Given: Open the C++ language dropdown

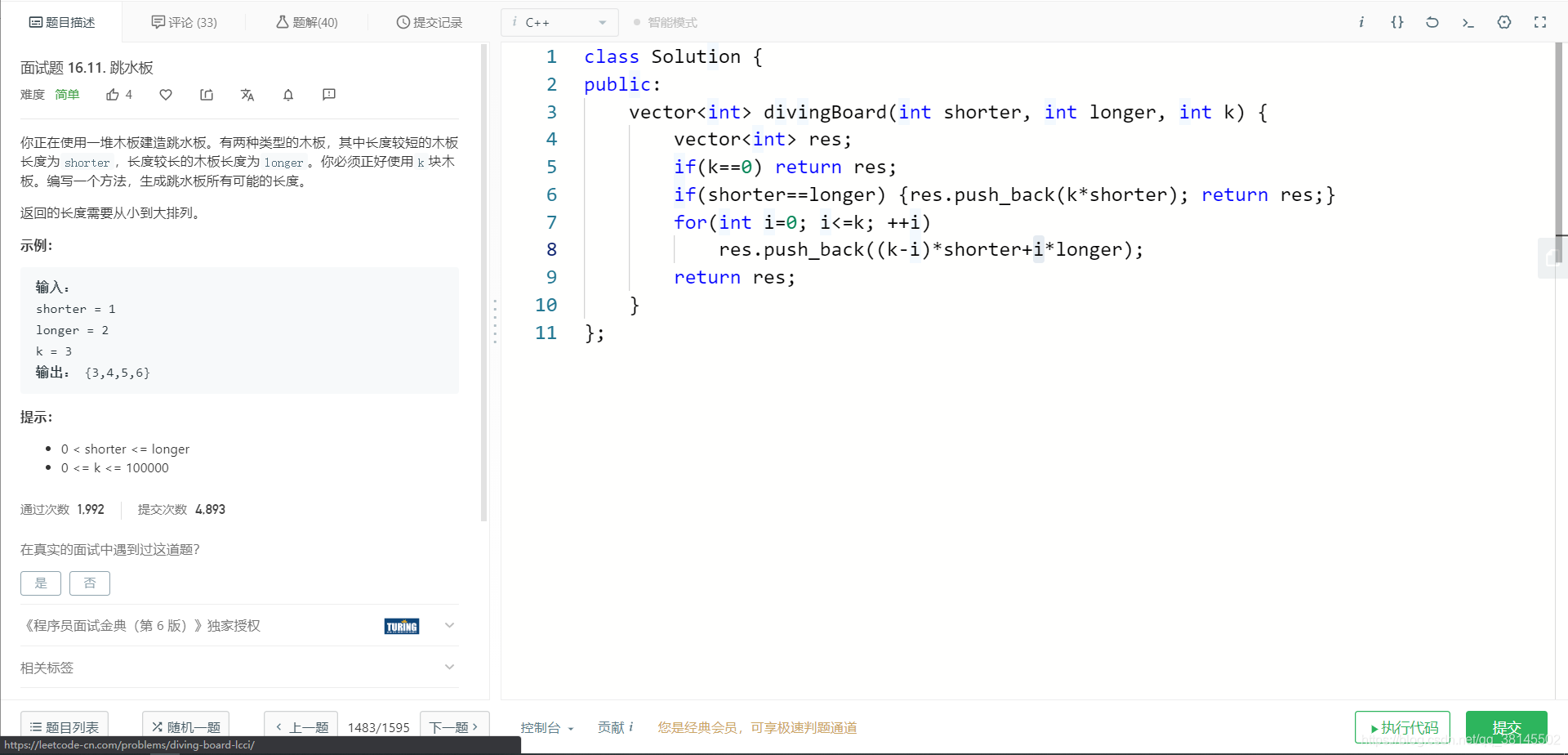Looking at the screenshot, I should (x=559, y=22).
